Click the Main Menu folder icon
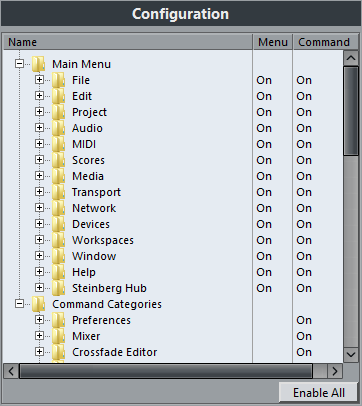Screen dimensions: 362x406 click(x=39, y=64)
